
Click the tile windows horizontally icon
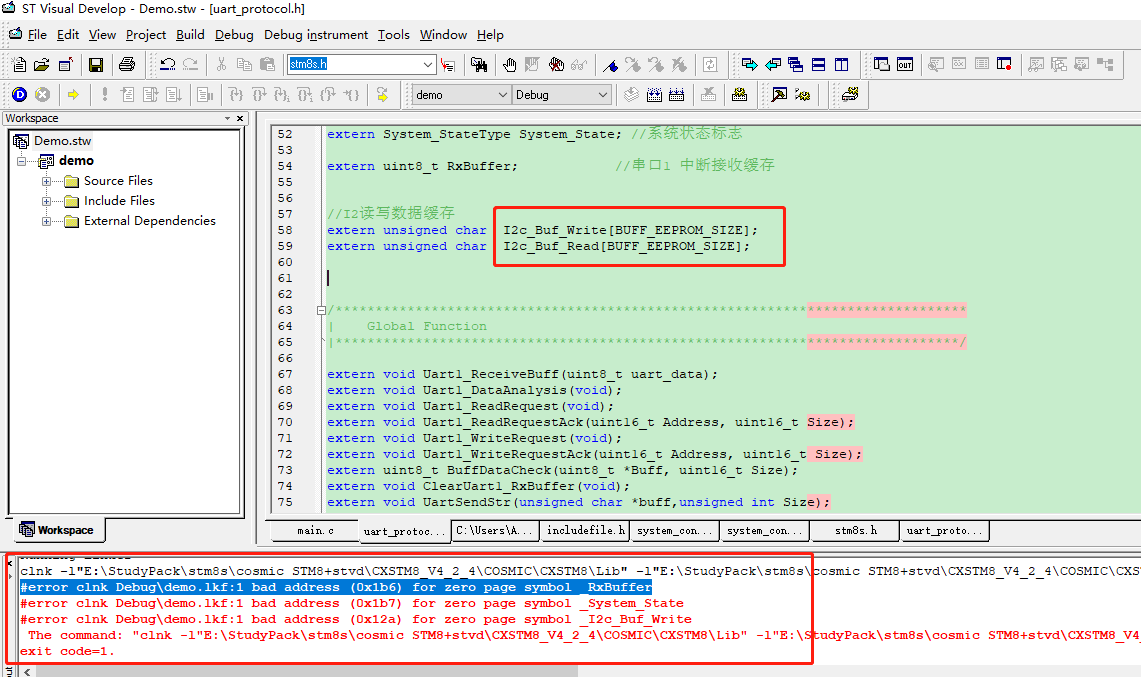(x=819, y=65)
